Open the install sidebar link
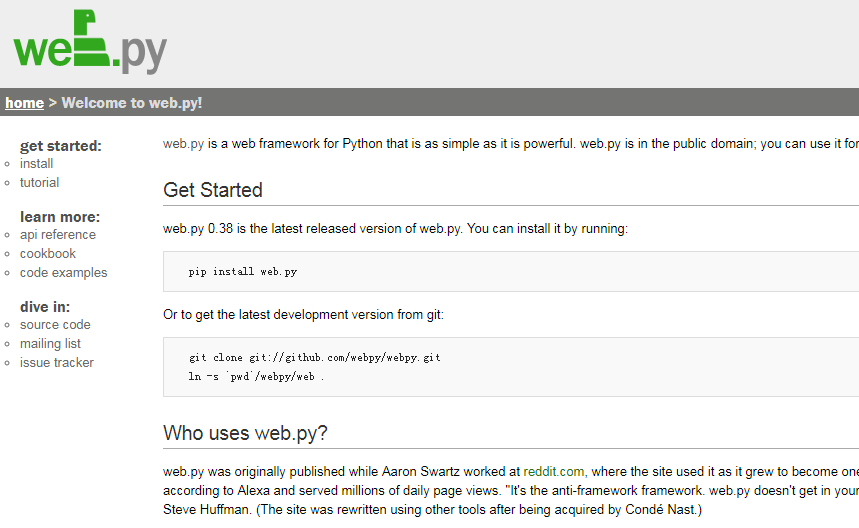The height and width of the screenshot is (528, 859). [37, 164]
